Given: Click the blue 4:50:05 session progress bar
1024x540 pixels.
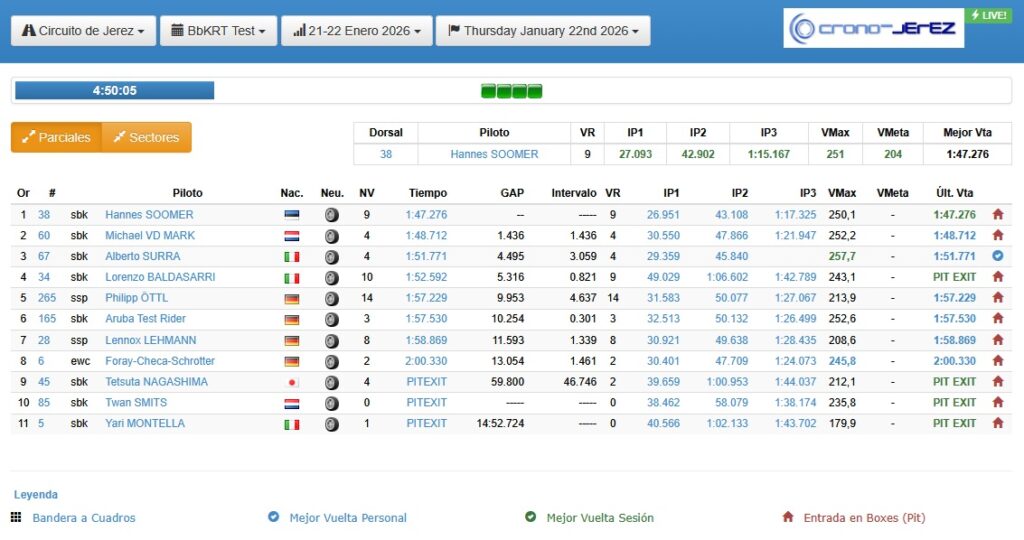Looking at the screenshot, I should tap(114, 91).
